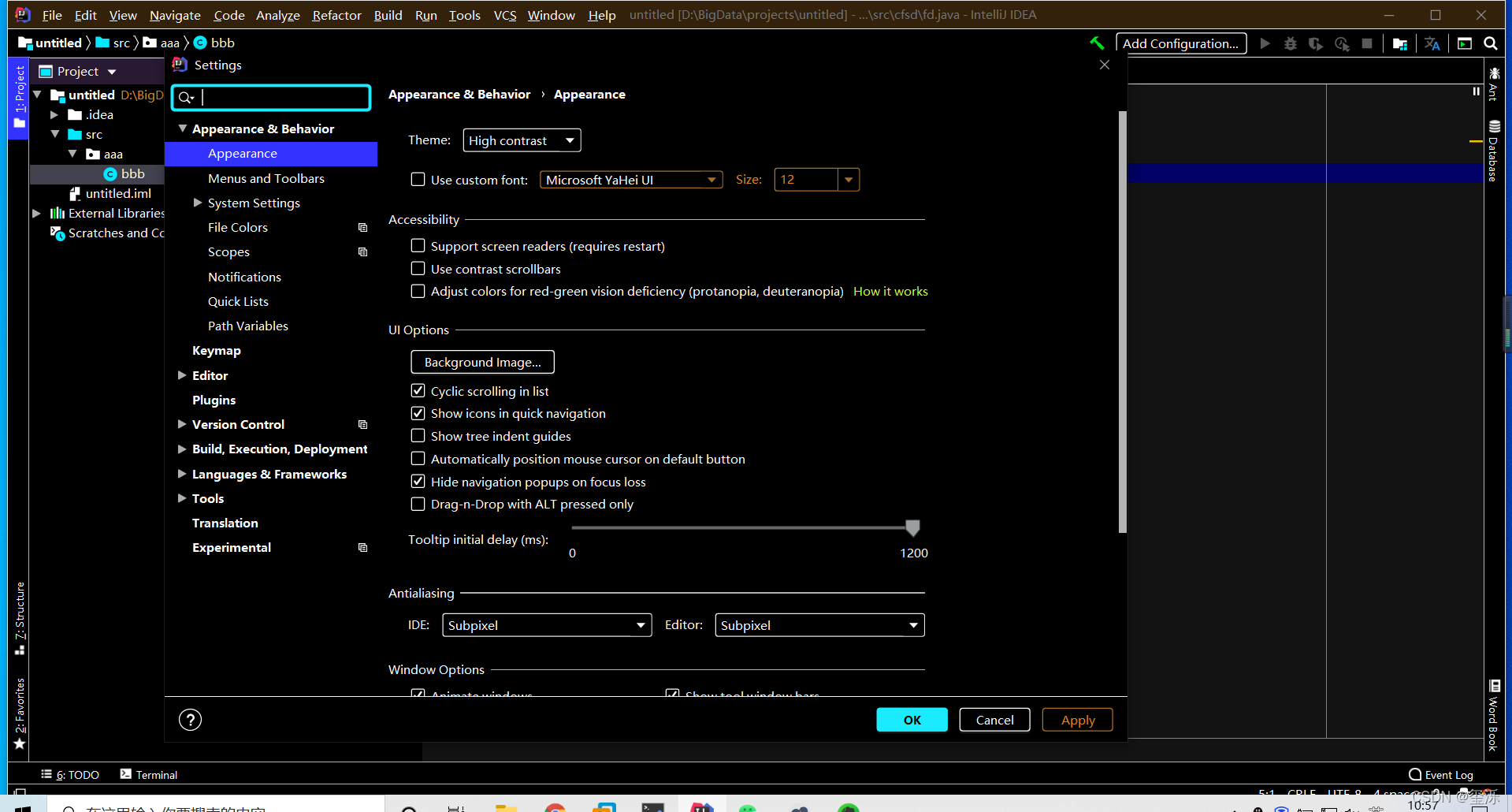Viewport: 1512px width, 812px height.
Task: Open the Tools menu
Action: [465, 15]
